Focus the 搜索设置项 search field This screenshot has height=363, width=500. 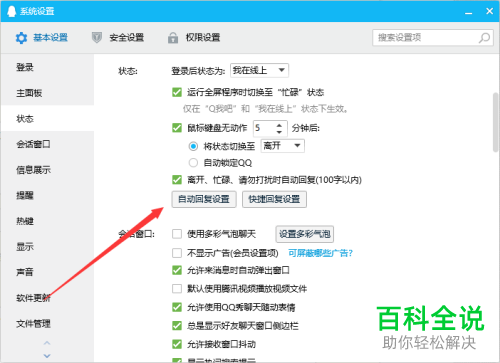click(x=433, y=38)
